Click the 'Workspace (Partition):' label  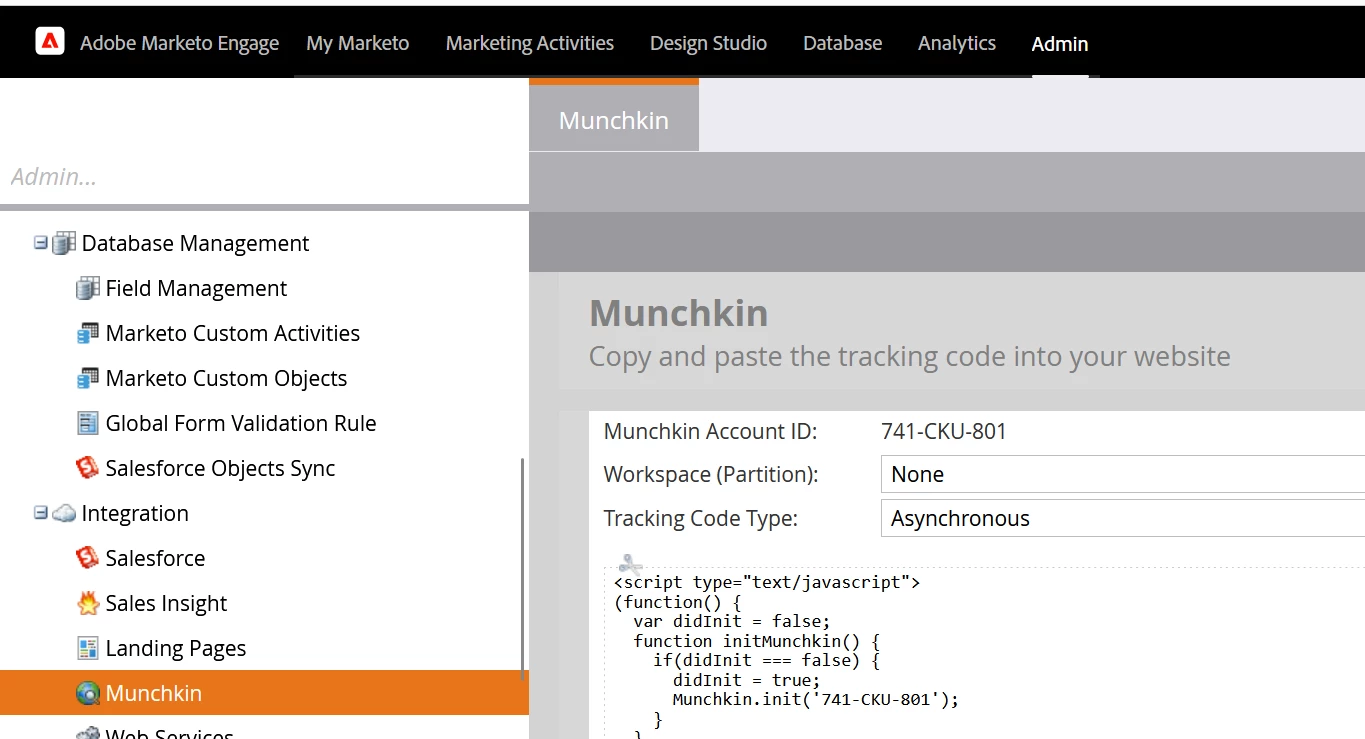point(711,474)
